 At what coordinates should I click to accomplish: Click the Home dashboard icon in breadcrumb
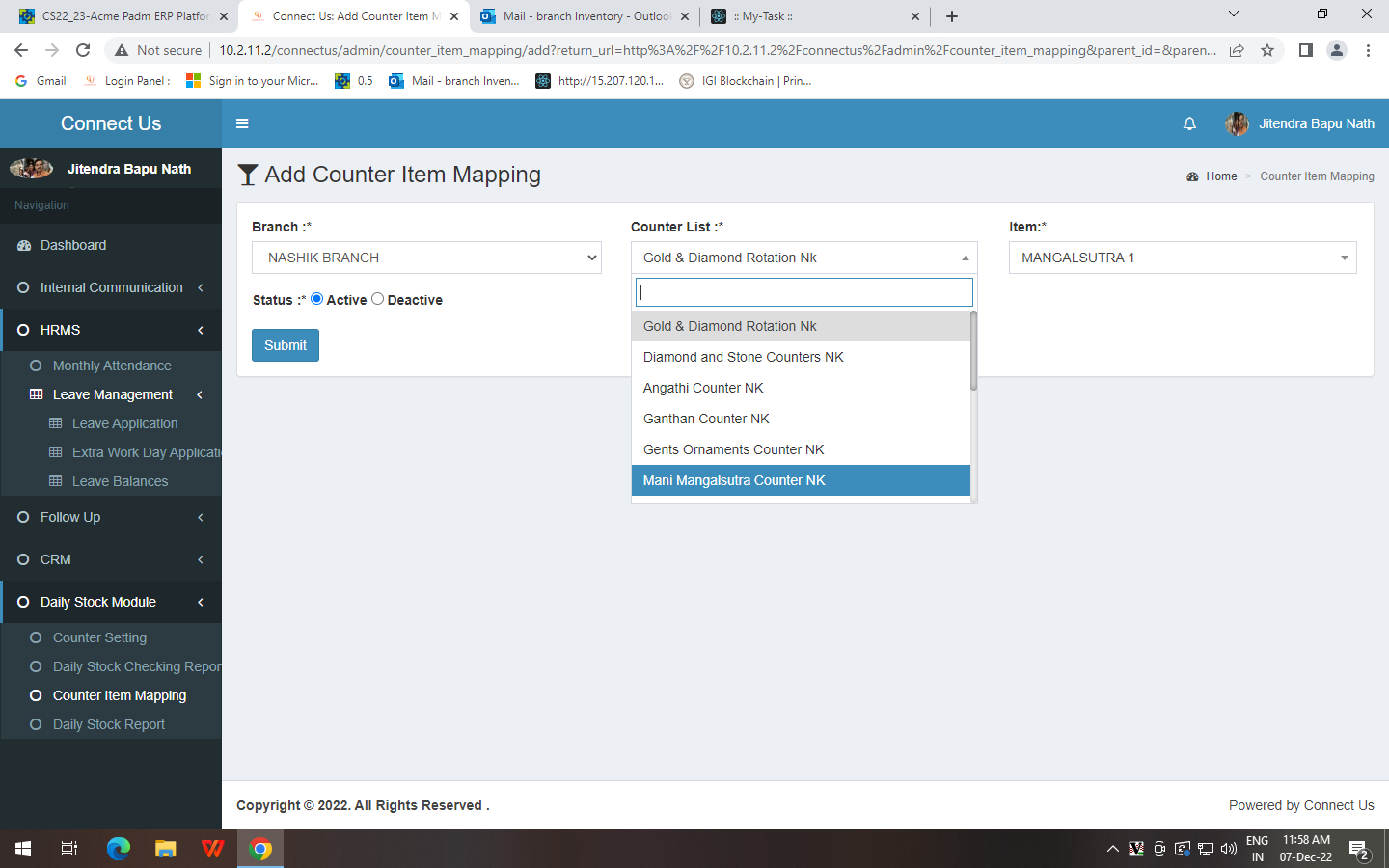pos(1192,176)
